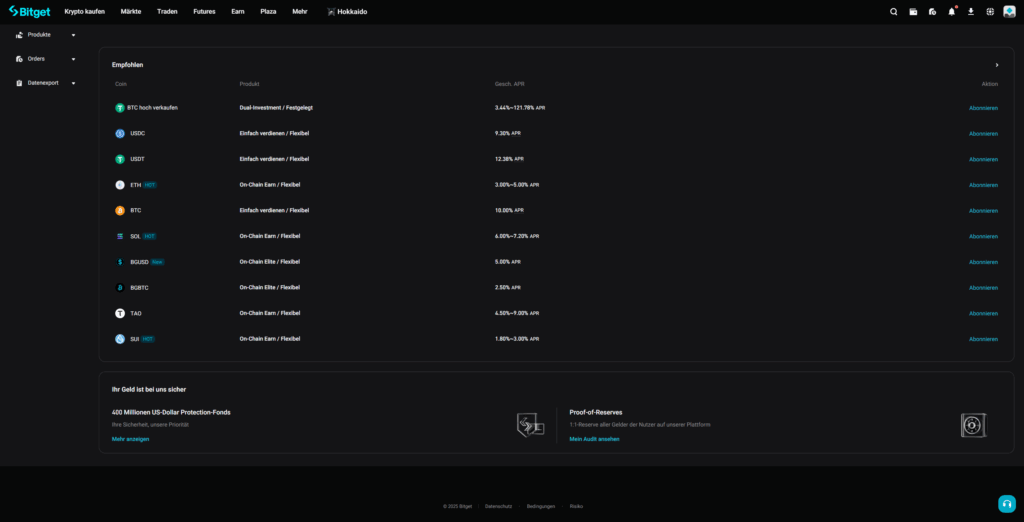Image resolution: width=1024 pixels, height=522 pixels.
Task: Click Abonnieren in the BGBTC row
Action: tap(983, 287)
